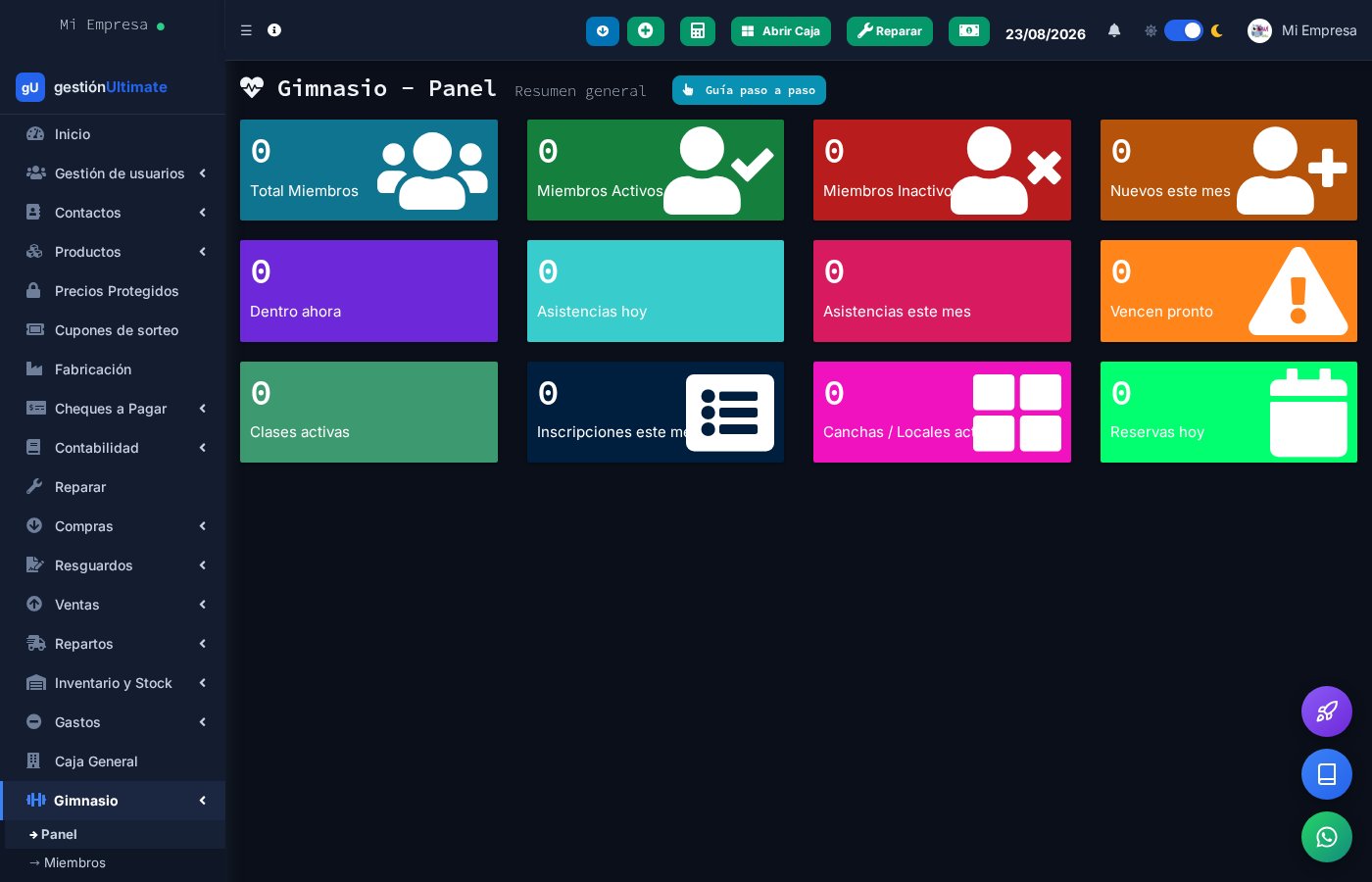
Task: Click the green plus circle button
Action: [x=646, y=31]
